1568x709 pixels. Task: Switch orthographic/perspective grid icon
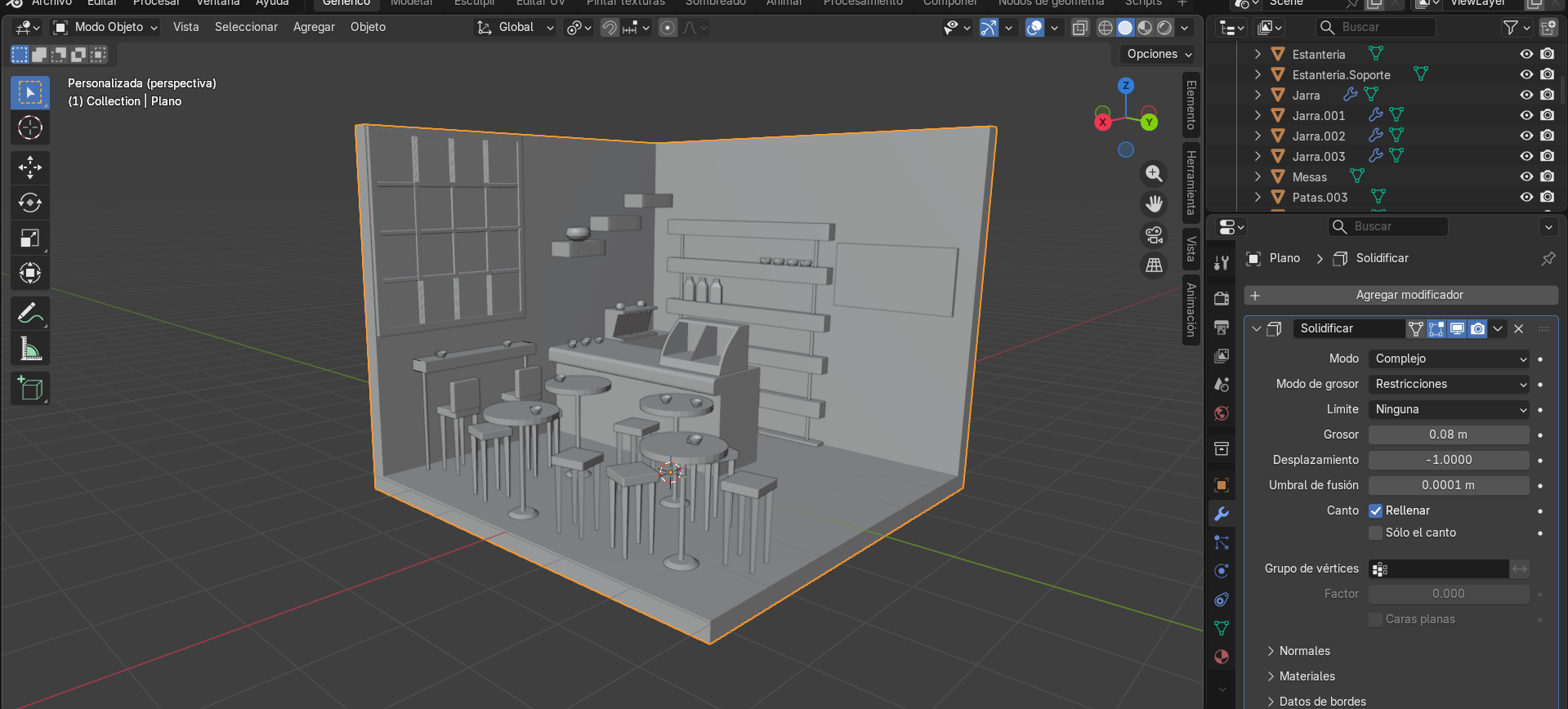pyautogui.click(x=1154, y=265)
